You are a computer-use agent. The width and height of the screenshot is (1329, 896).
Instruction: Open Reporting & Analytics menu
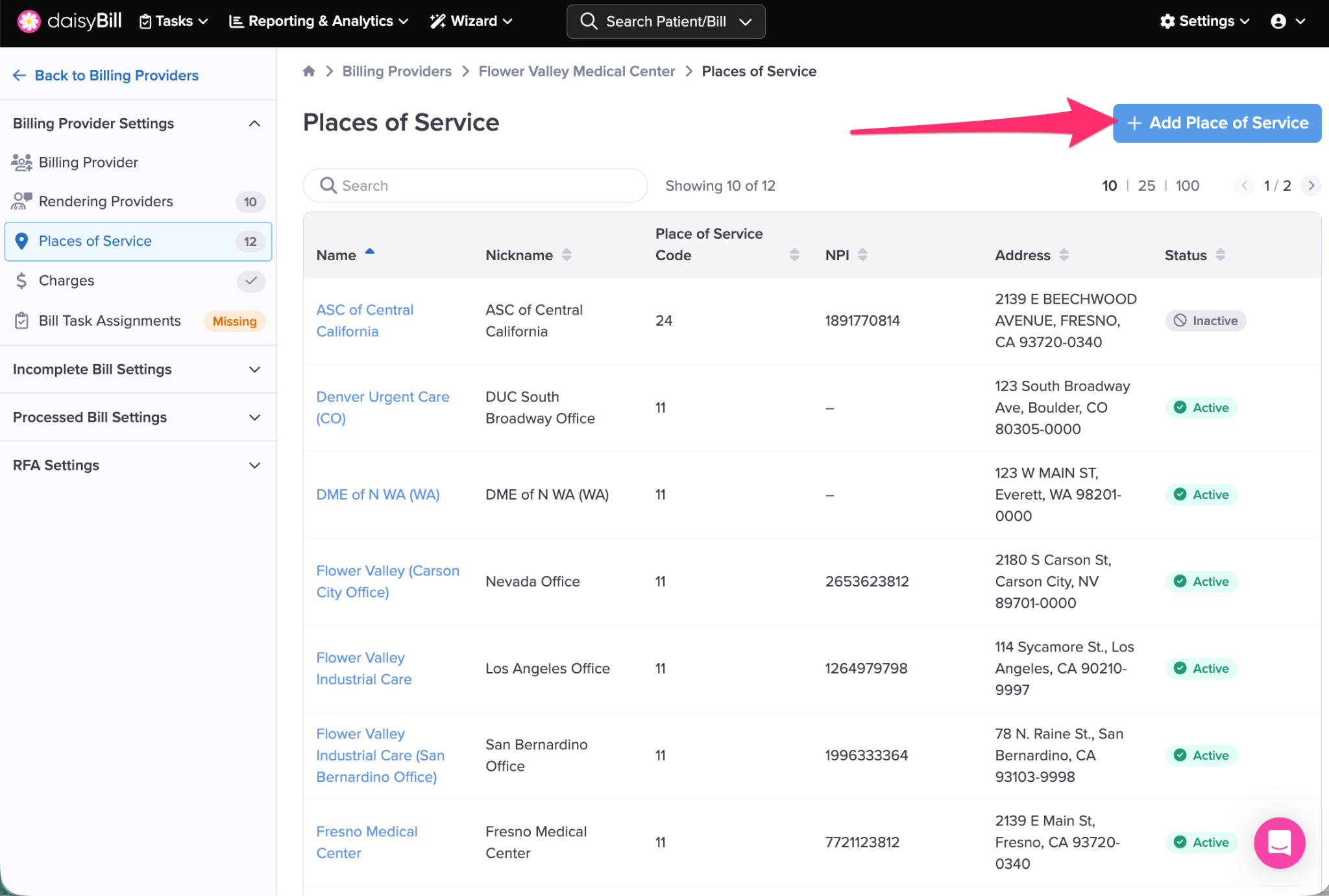(319, 21)
